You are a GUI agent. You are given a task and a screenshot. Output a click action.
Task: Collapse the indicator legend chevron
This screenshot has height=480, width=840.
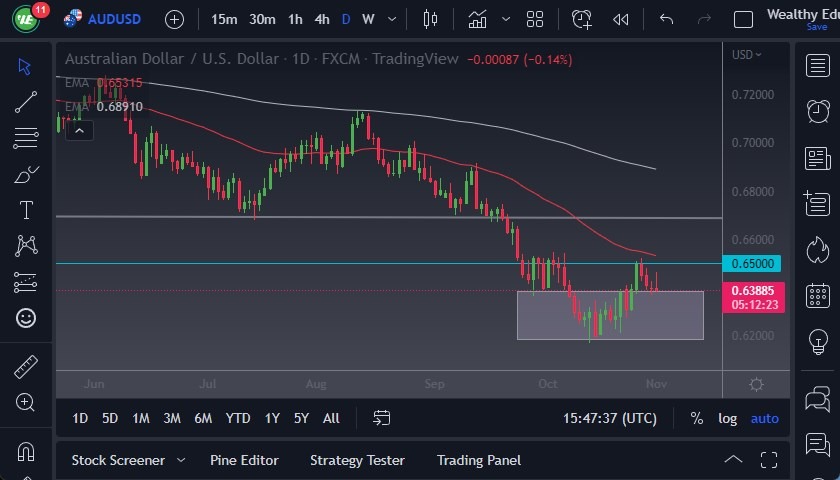[79, 129]
